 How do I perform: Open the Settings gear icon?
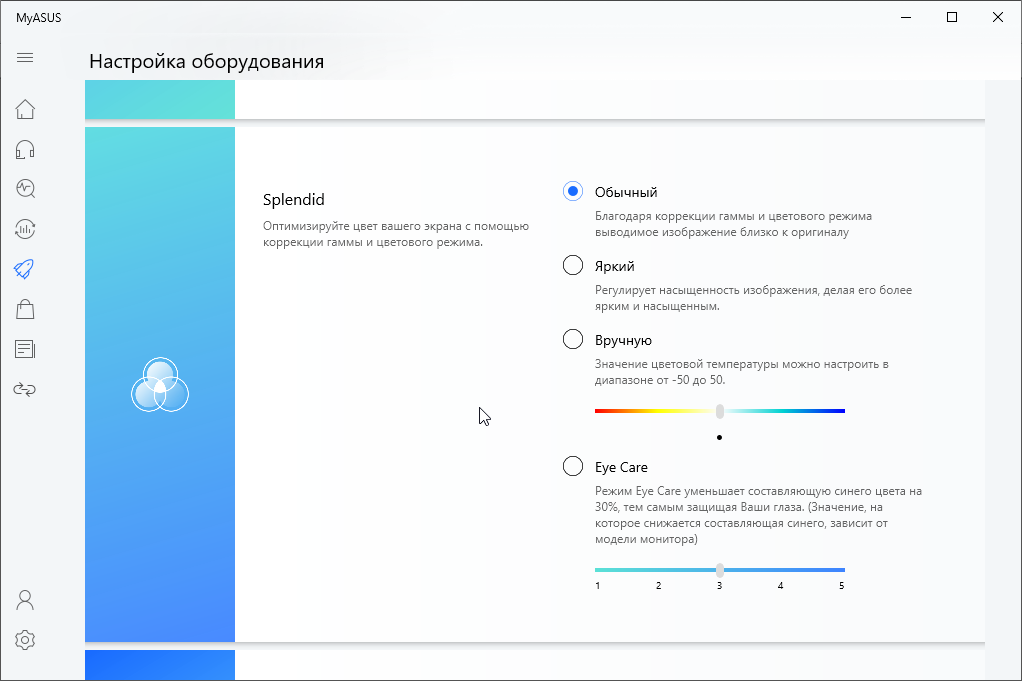point(25,640)
